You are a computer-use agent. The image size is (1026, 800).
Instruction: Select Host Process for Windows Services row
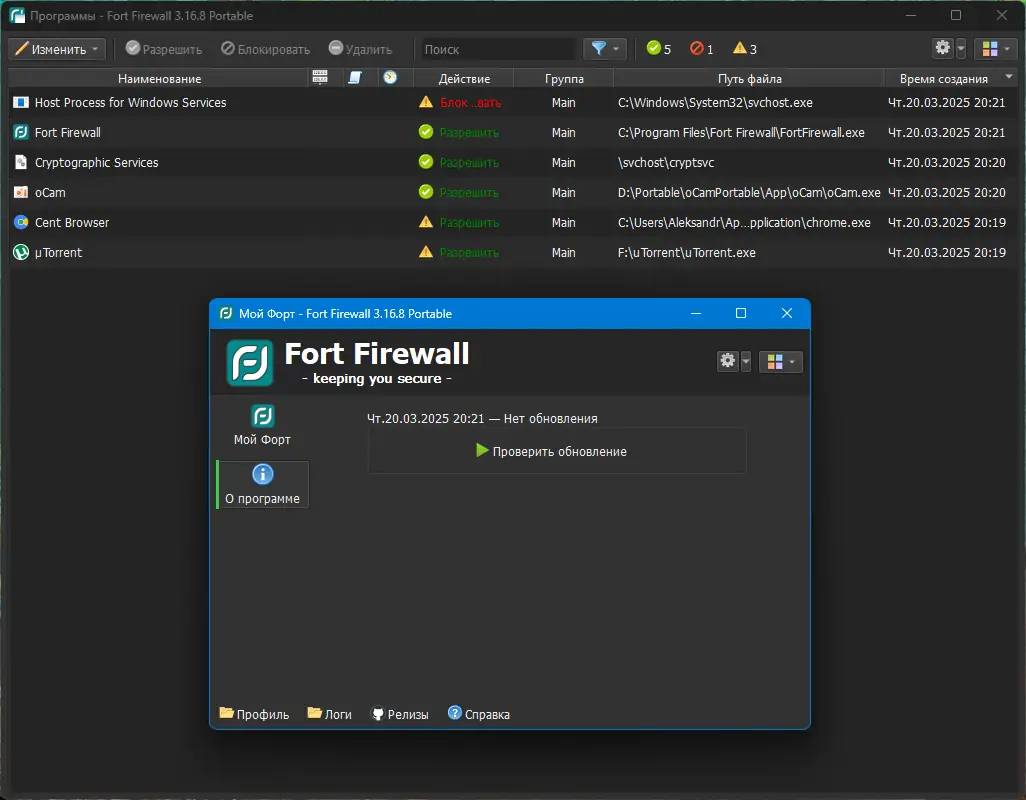[x=513, y=103]
